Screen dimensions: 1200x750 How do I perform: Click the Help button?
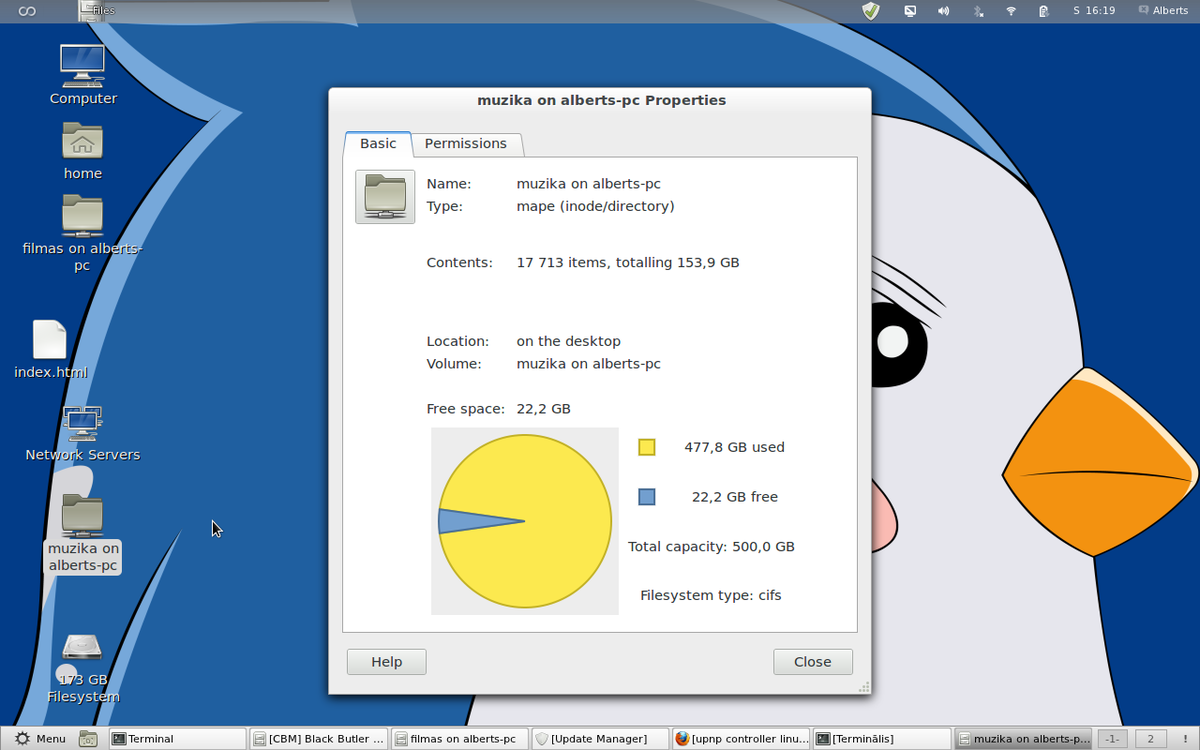(x=387, y=662)
